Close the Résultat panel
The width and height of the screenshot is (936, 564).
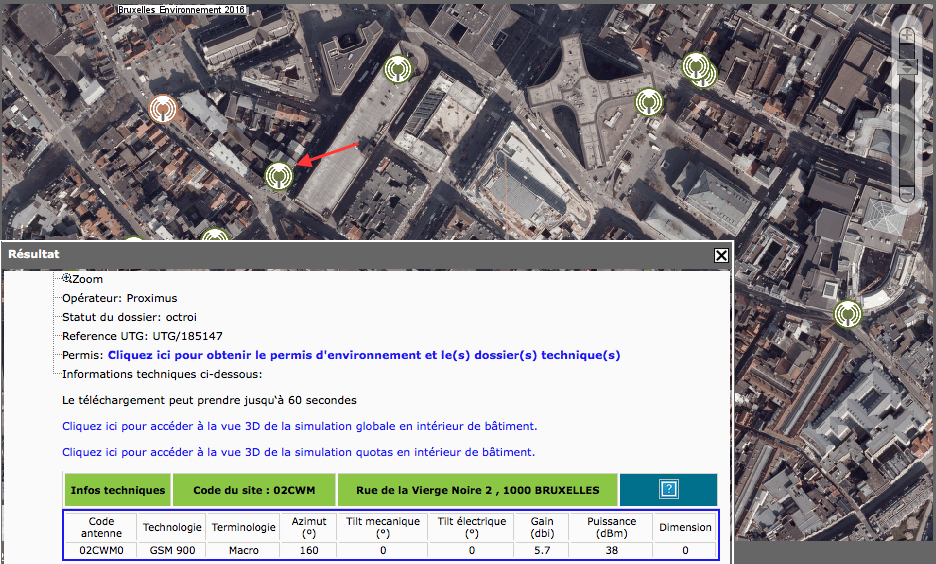(x=721, y=255)
